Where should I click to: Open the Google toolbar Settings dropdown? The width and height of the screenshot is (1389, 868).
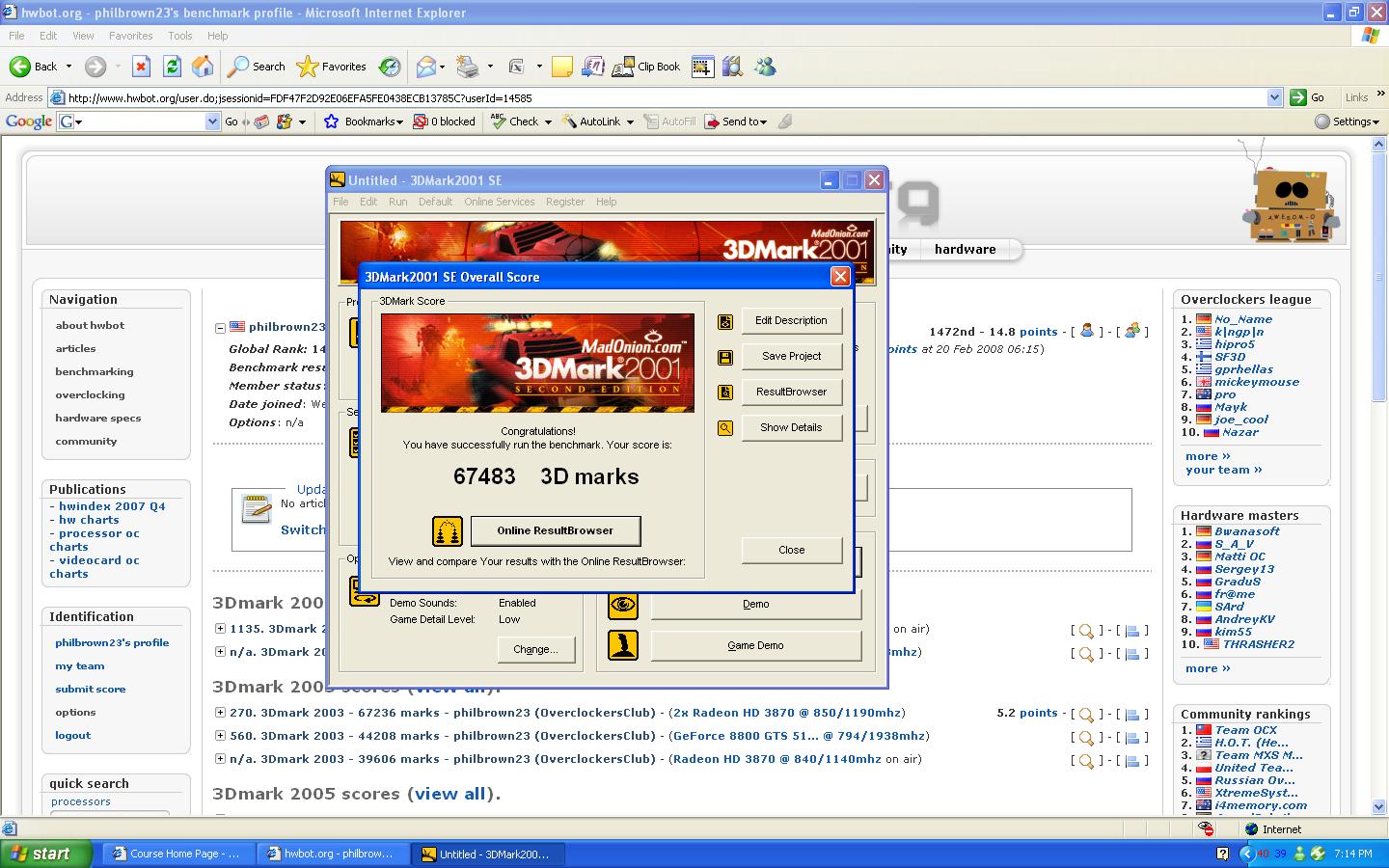[x=1348, y=122]
